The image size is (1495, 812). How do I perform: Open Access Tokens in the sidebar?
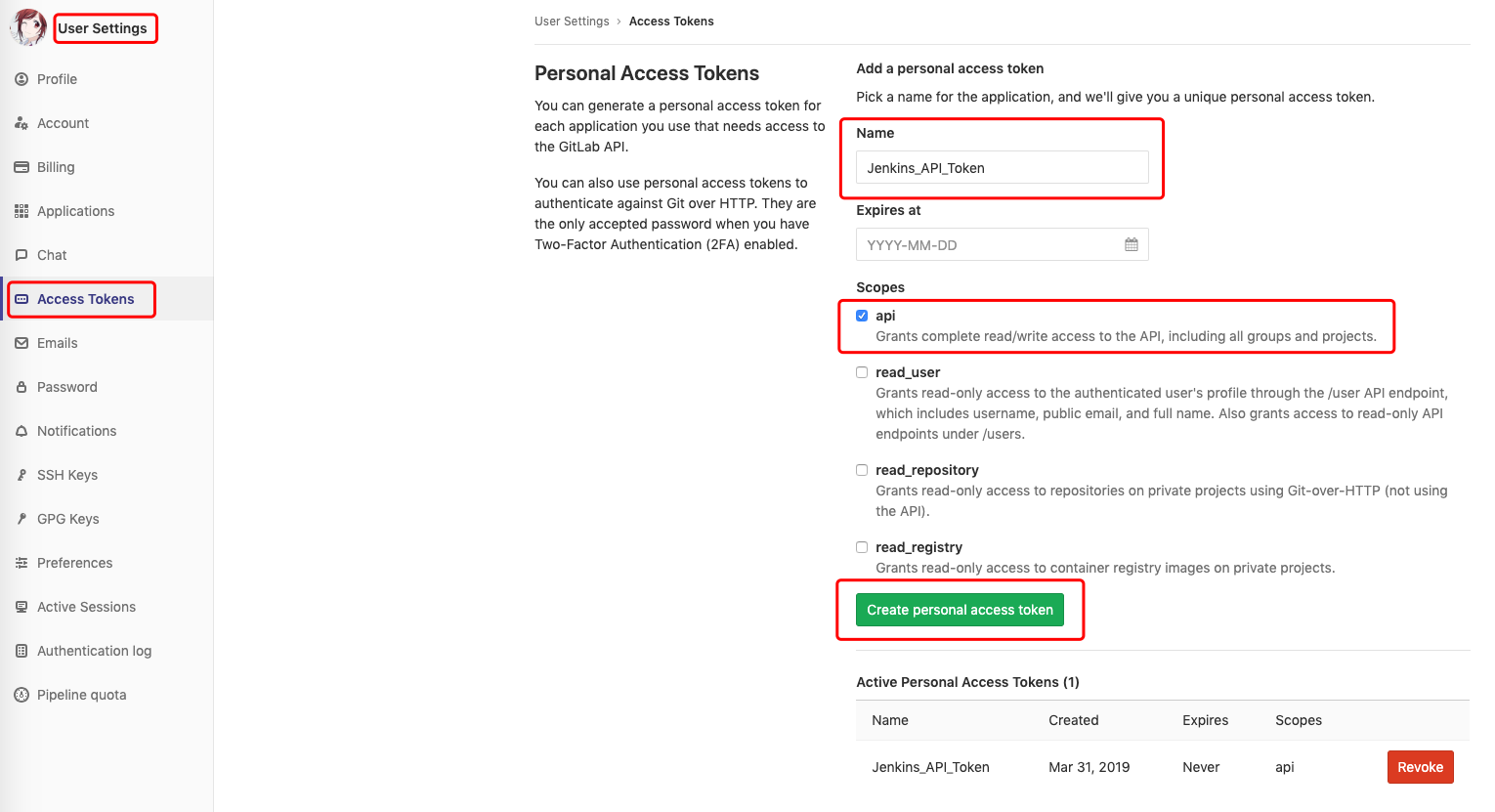pos(85,299)
